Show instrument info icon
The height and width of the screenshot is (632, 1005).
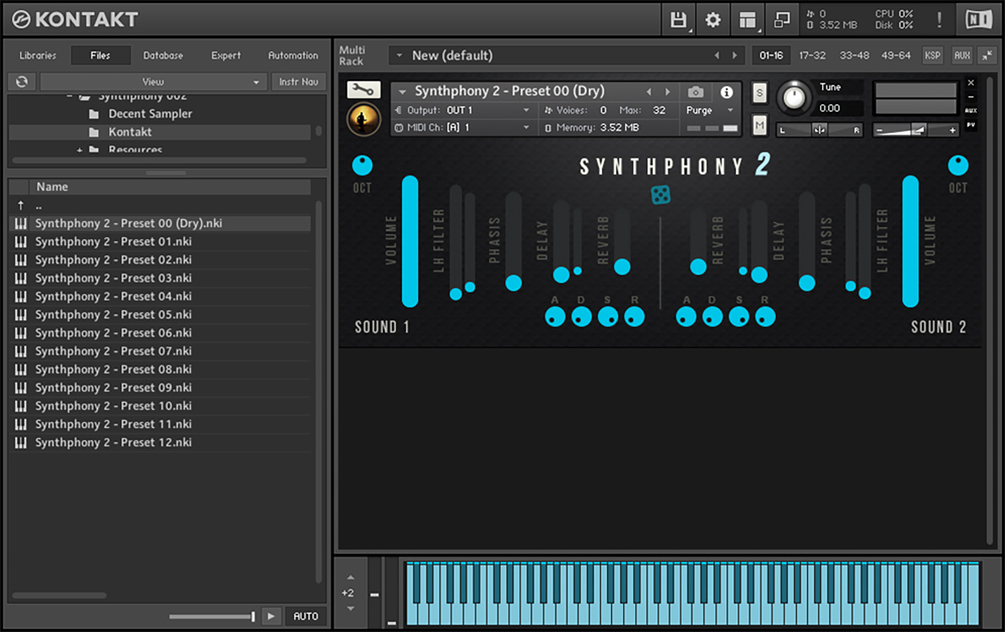pyautogui.click(x=726, y=92)
